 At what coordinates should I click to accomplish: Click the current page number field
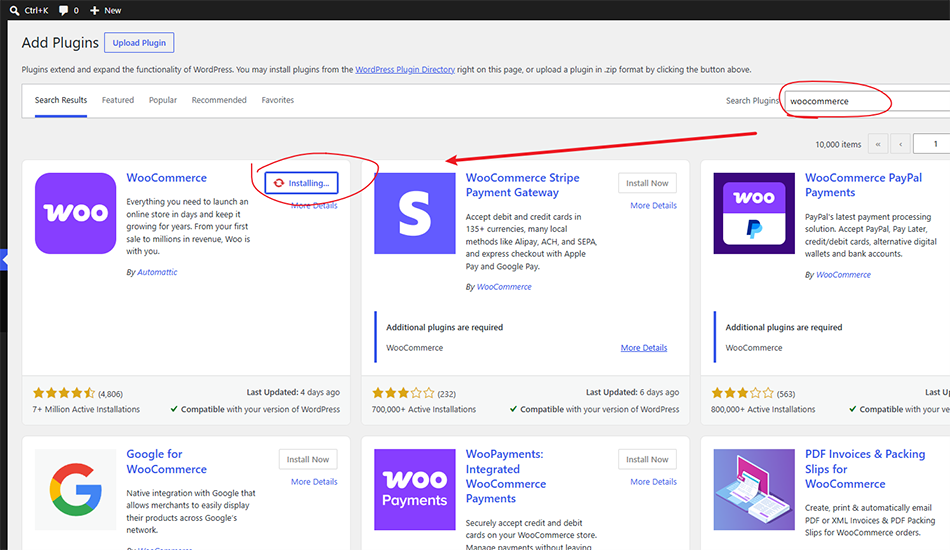tap(932, 144)
